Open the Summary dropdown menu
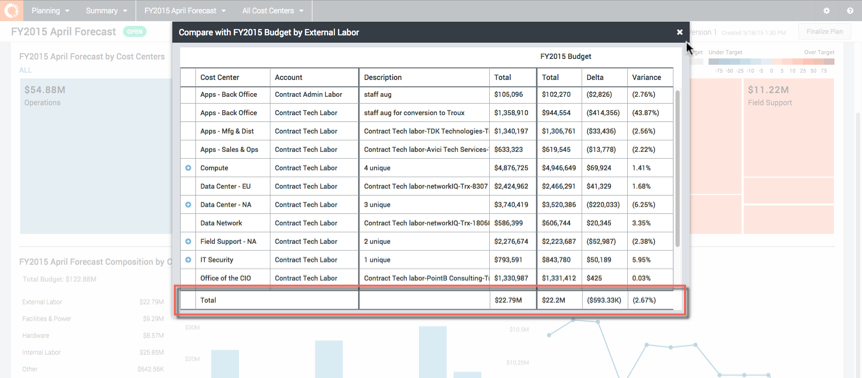This screenshot has width=862, height=378. [x=106, y=10]
